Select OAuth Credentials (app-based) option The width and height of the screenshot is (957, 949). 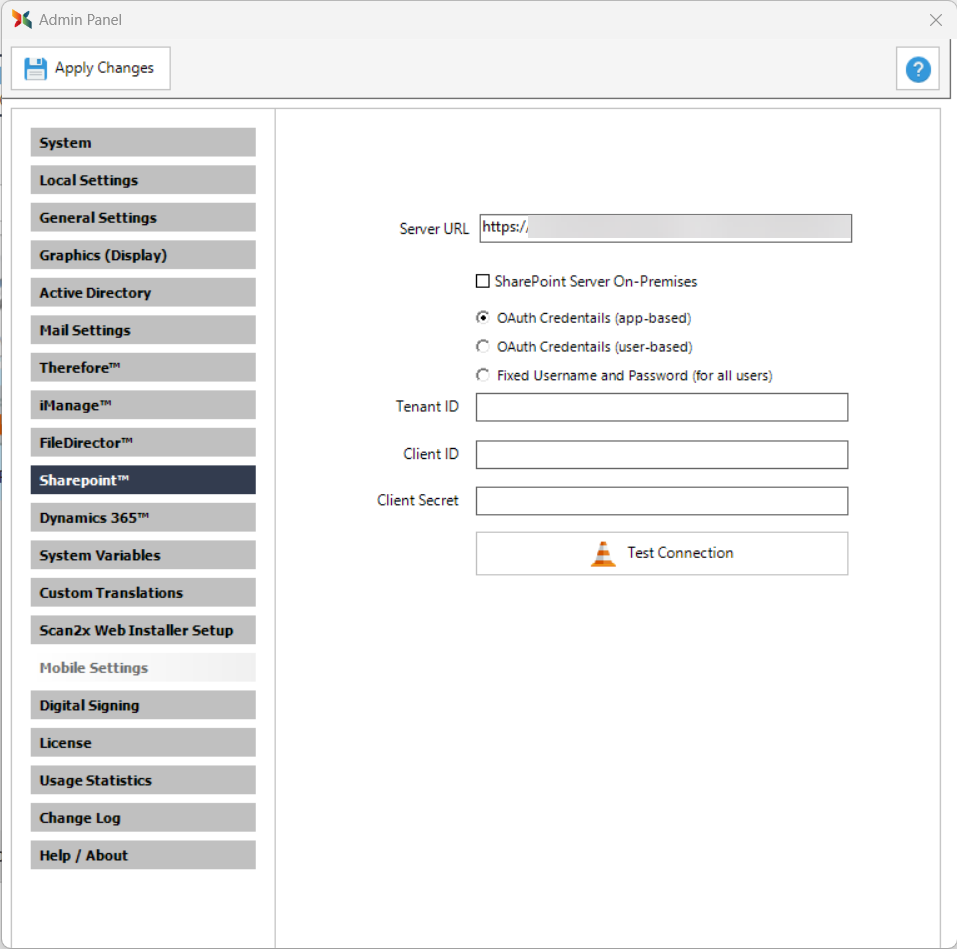coord(483,318)
